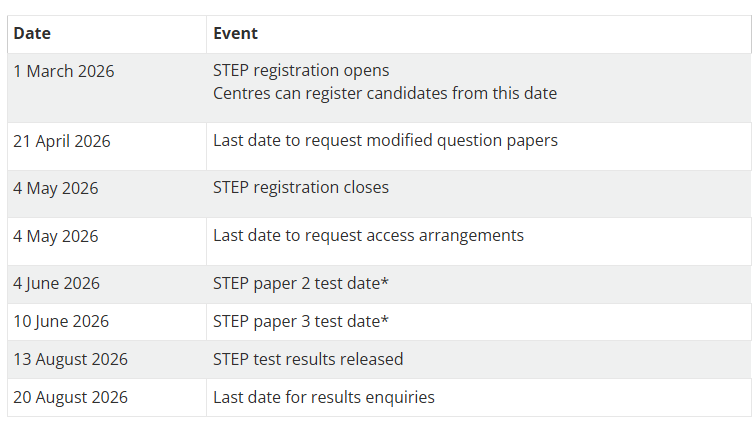This screenshot has height=425, width=756.
Task: Click the STEP registration opens text
Action: coord(301,71)
